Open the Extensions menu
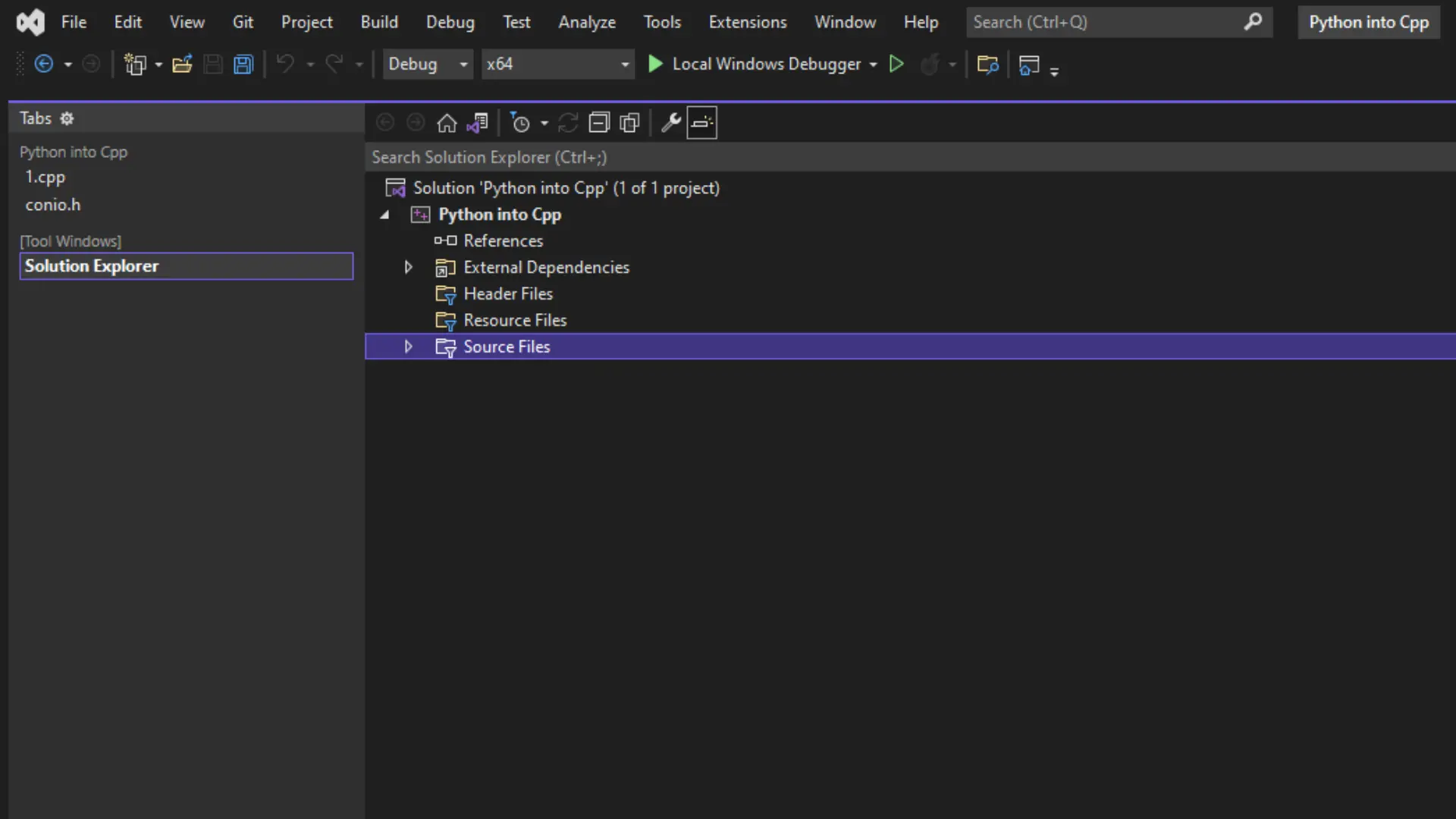The image size is (1456, 819). pos(748,23)
